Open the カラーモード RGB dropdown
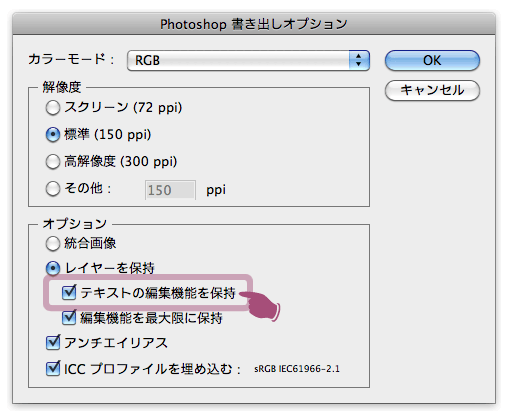Screen dimensions: 508x416 click(248, 61)
